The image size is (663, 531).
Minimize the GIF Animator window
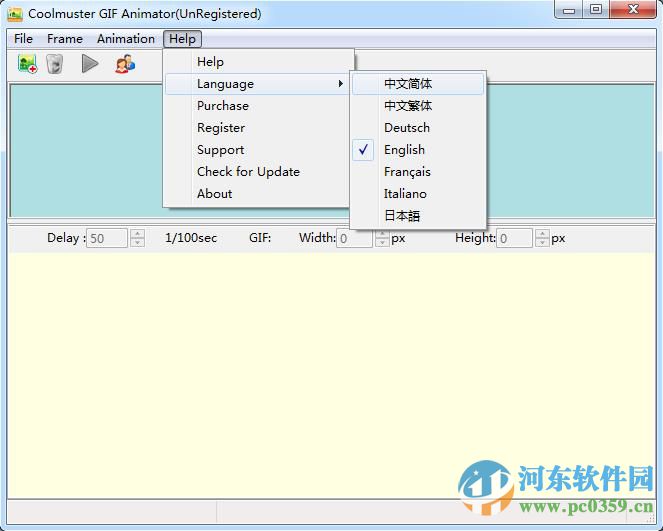coord(569,10)
